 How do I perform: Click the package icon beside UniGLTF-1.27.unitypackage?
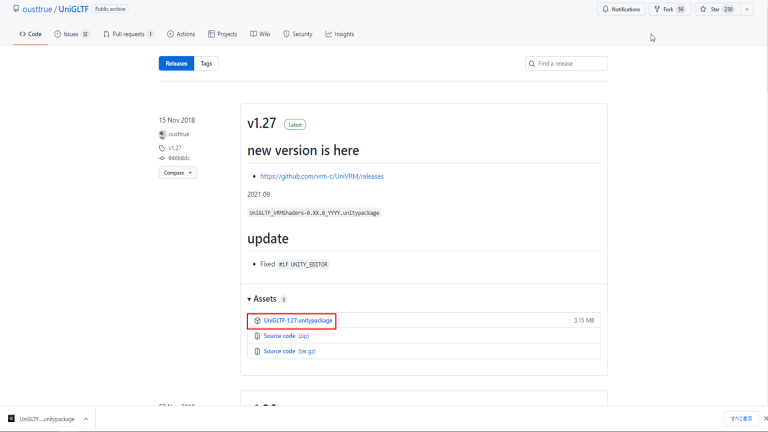click(257, 321)
